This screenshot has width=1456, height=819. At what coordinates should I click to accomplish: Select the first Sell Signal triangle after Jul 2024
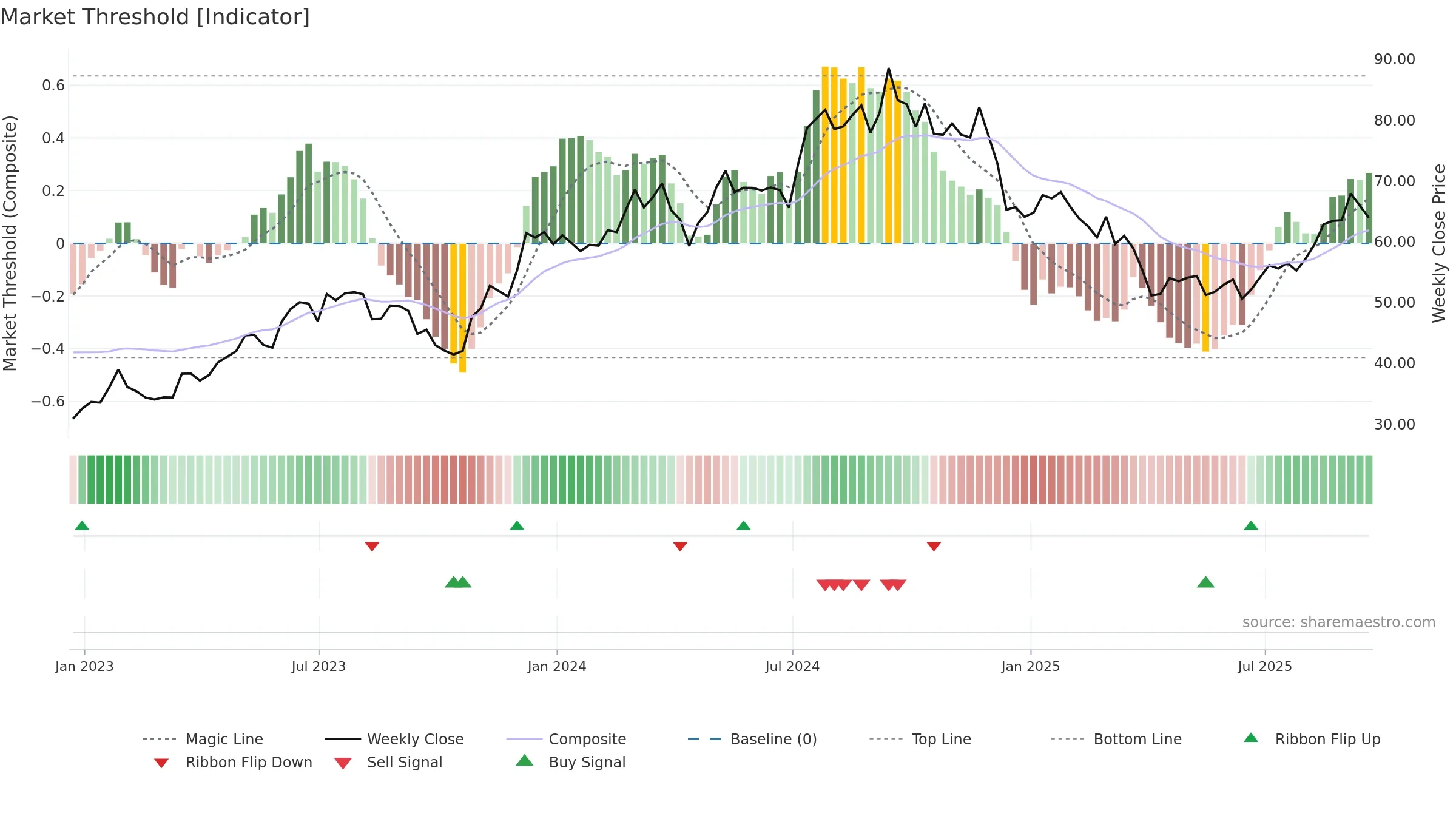click(824, 585)
